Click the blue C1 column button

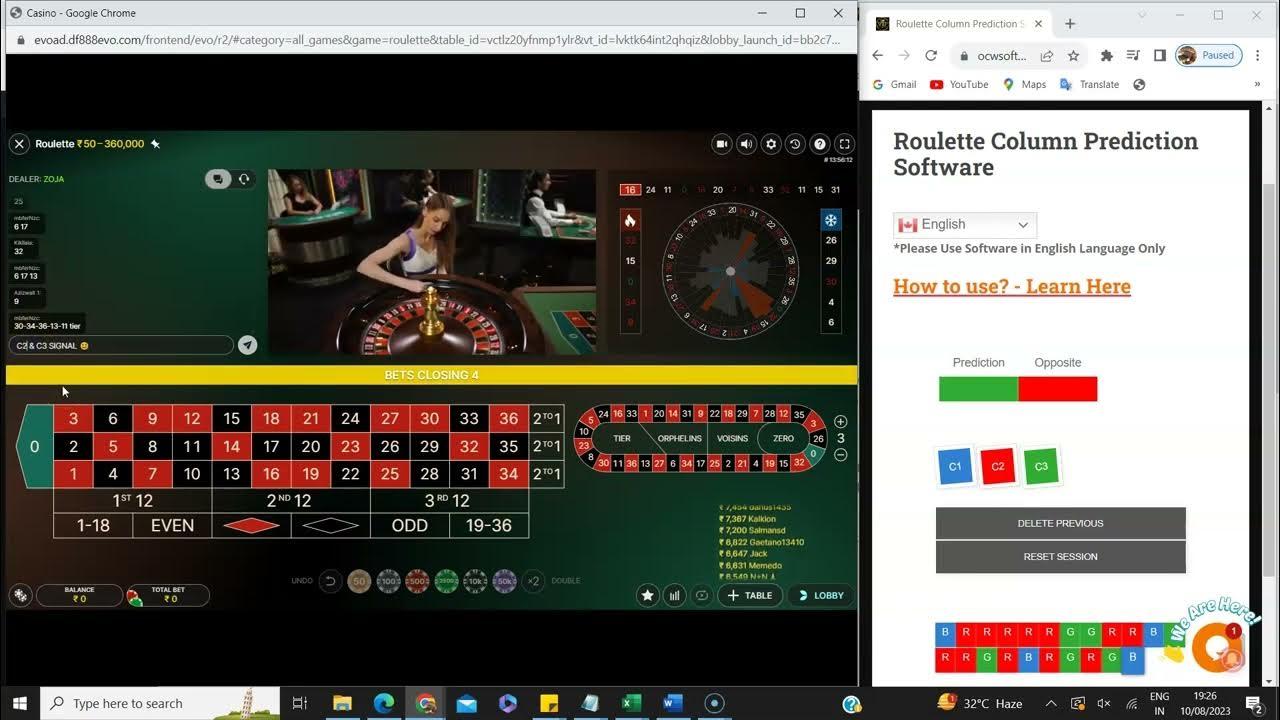pos(955,466)
